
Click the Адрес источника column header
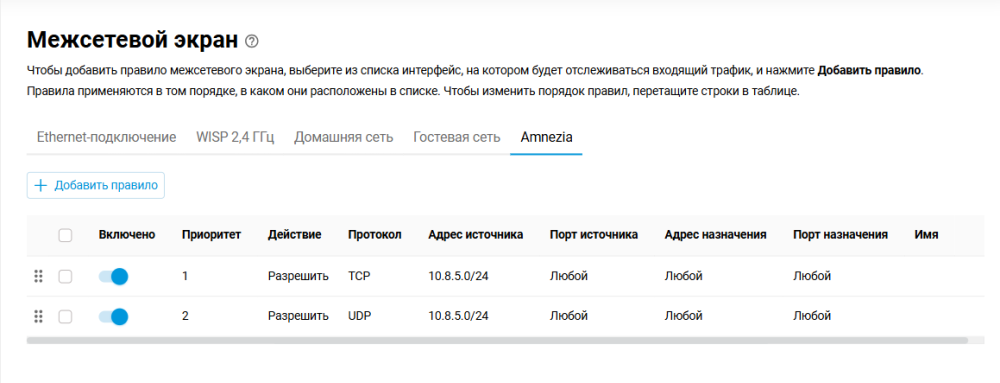click(476, 235)
